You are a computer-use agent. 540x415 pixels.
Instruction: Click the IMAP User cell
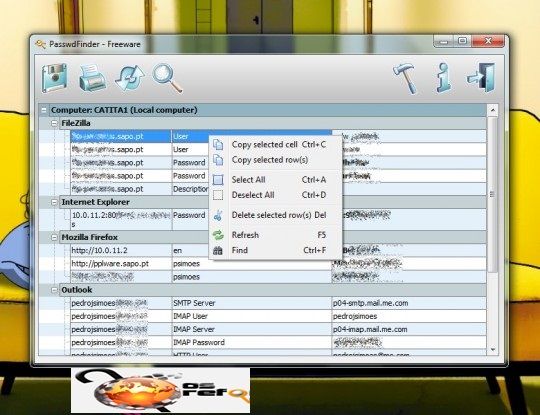tap(251, 317)
